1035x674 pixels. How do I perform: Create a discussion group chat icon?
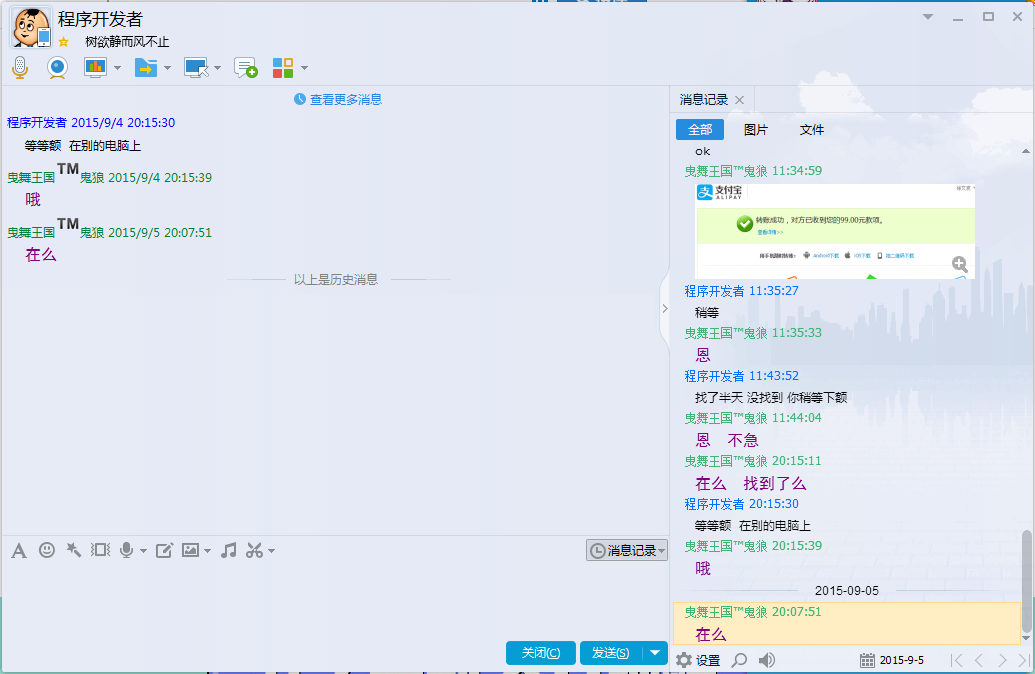pos(246,67)
